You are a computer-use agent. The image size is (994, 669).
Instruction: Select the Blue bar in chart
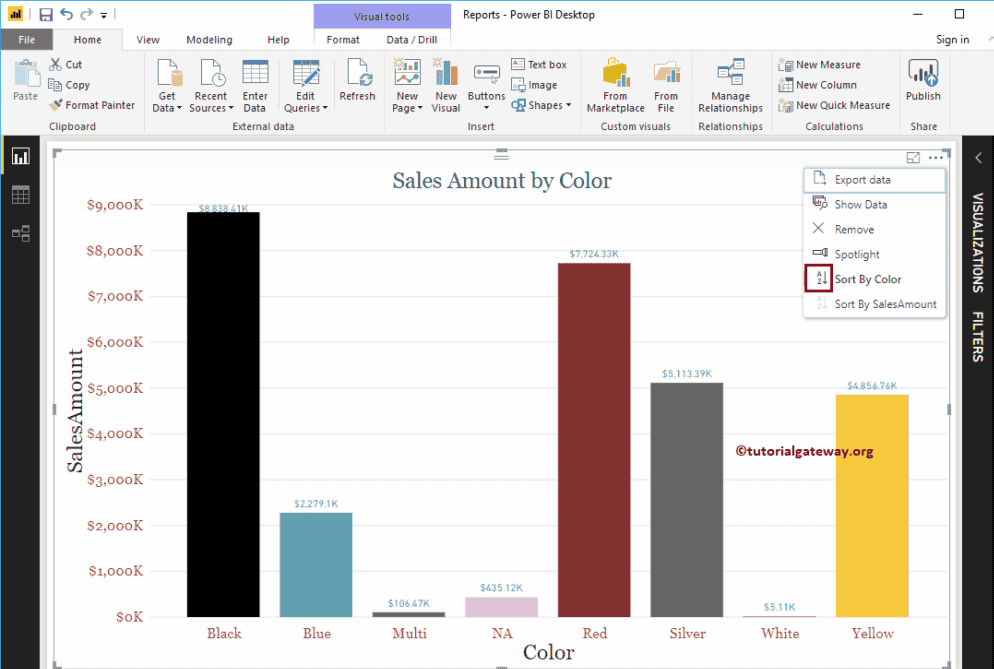tap(316, 564)
